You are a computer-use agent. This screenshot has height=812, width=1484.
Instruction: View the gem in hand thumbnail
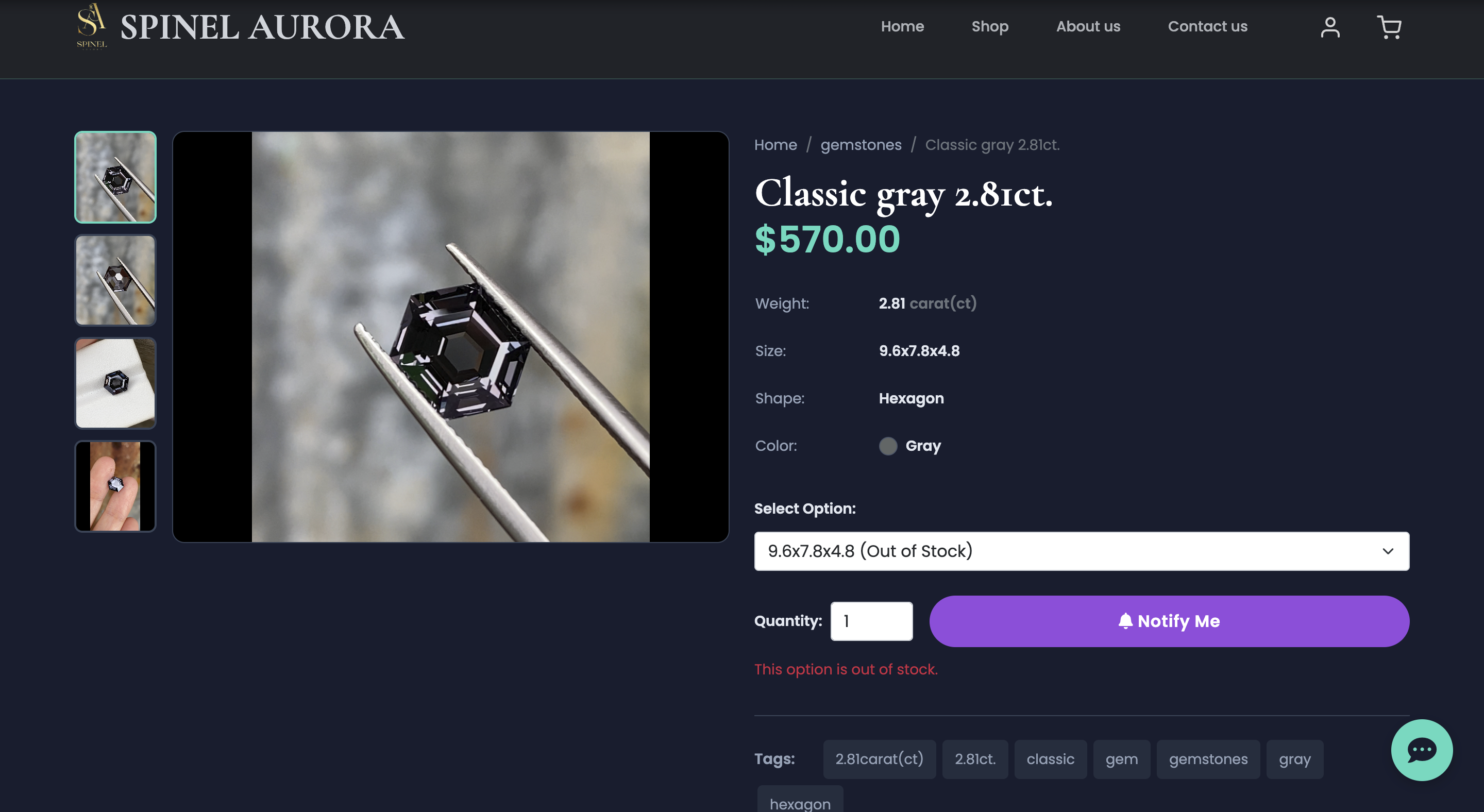[115, 486]
